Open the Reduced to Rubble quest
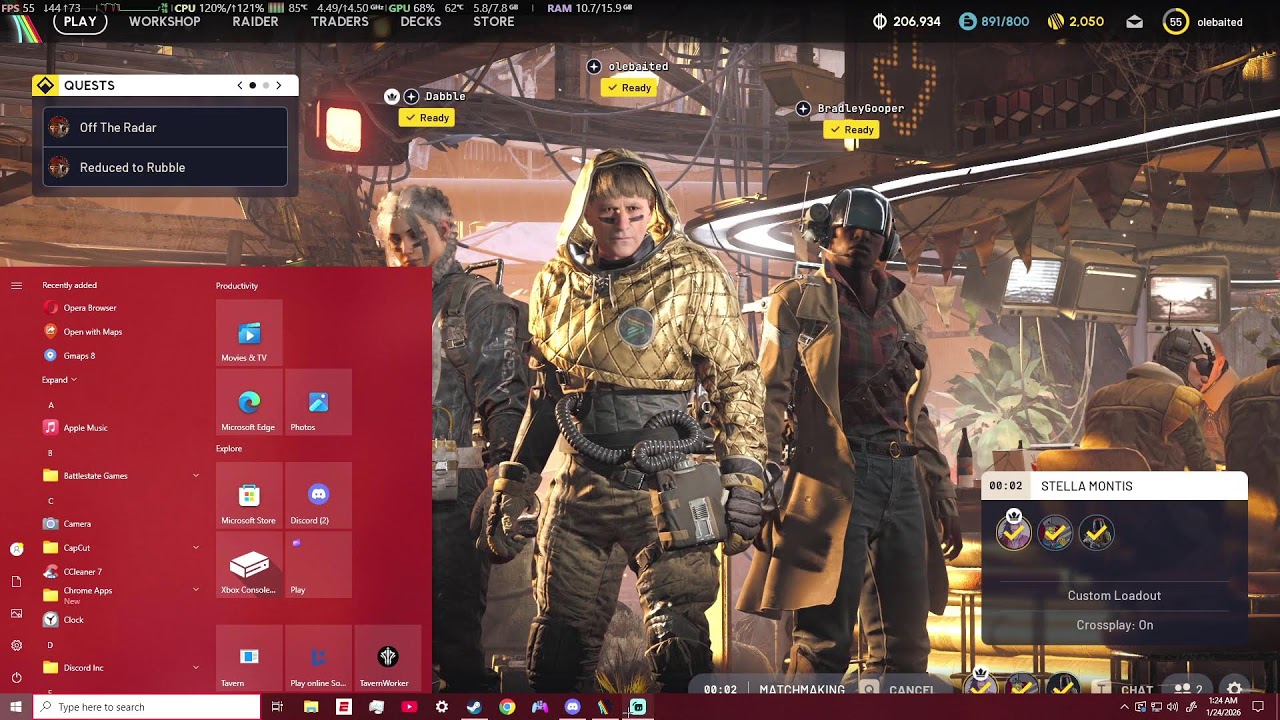 tap(165, 168)
